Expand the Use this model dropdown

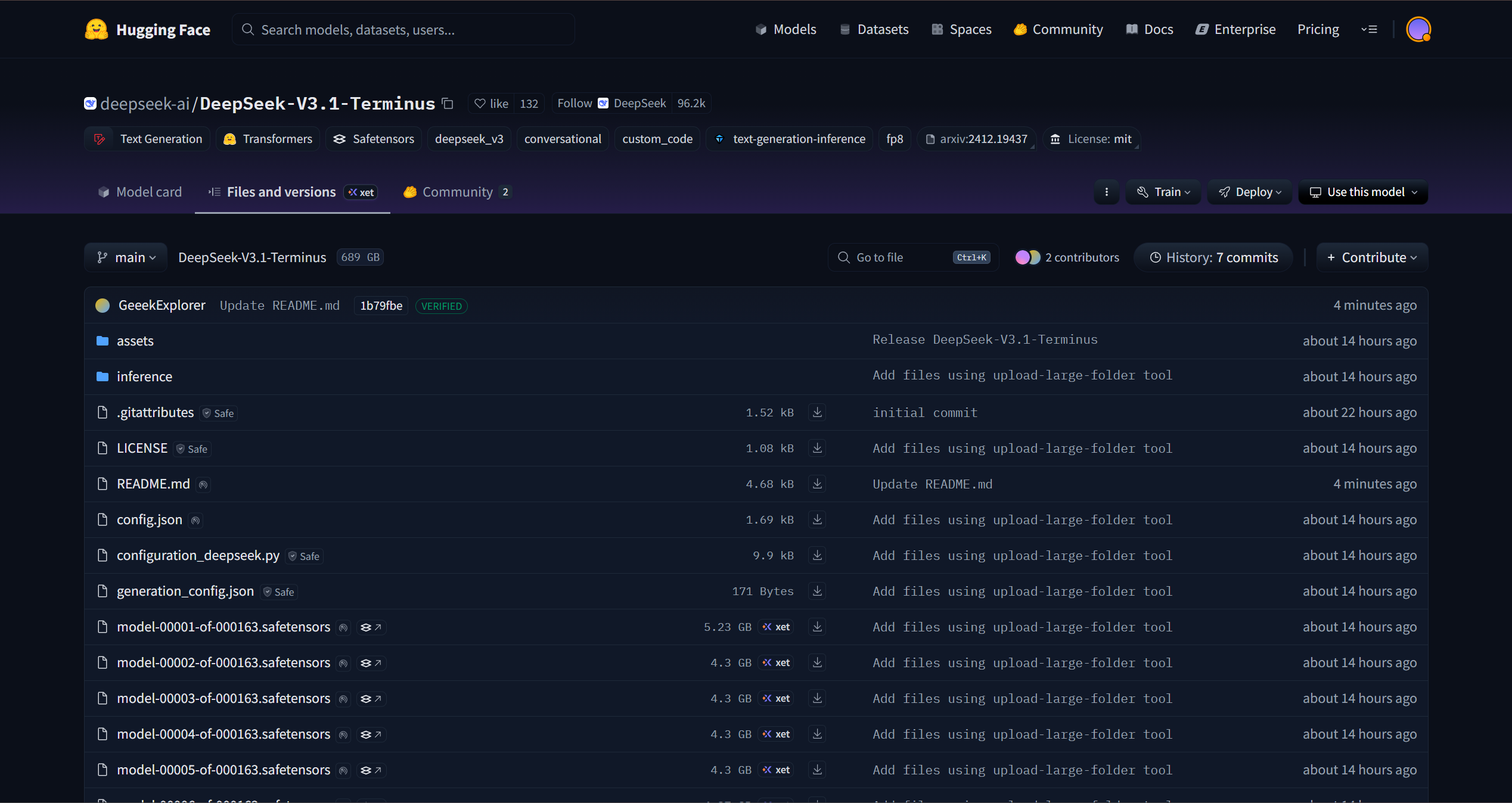pyautogui.click(x=1363, y=192)
